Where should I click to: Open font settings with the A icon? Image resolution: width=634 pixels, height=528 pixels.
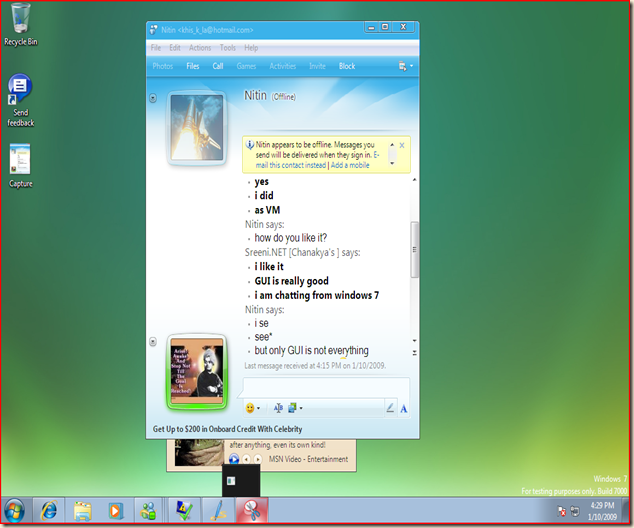(x=404, y=409)
